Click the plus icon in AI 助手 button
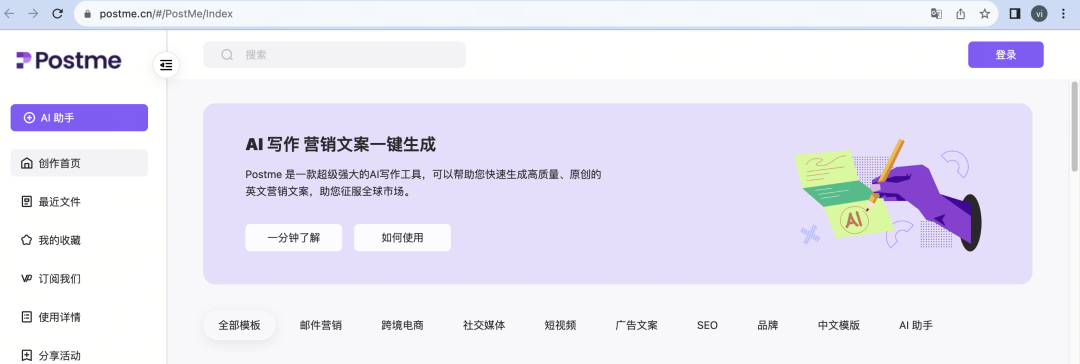Image resolution: width=1080 pixels, height=364 pixels. coord(29,118)
